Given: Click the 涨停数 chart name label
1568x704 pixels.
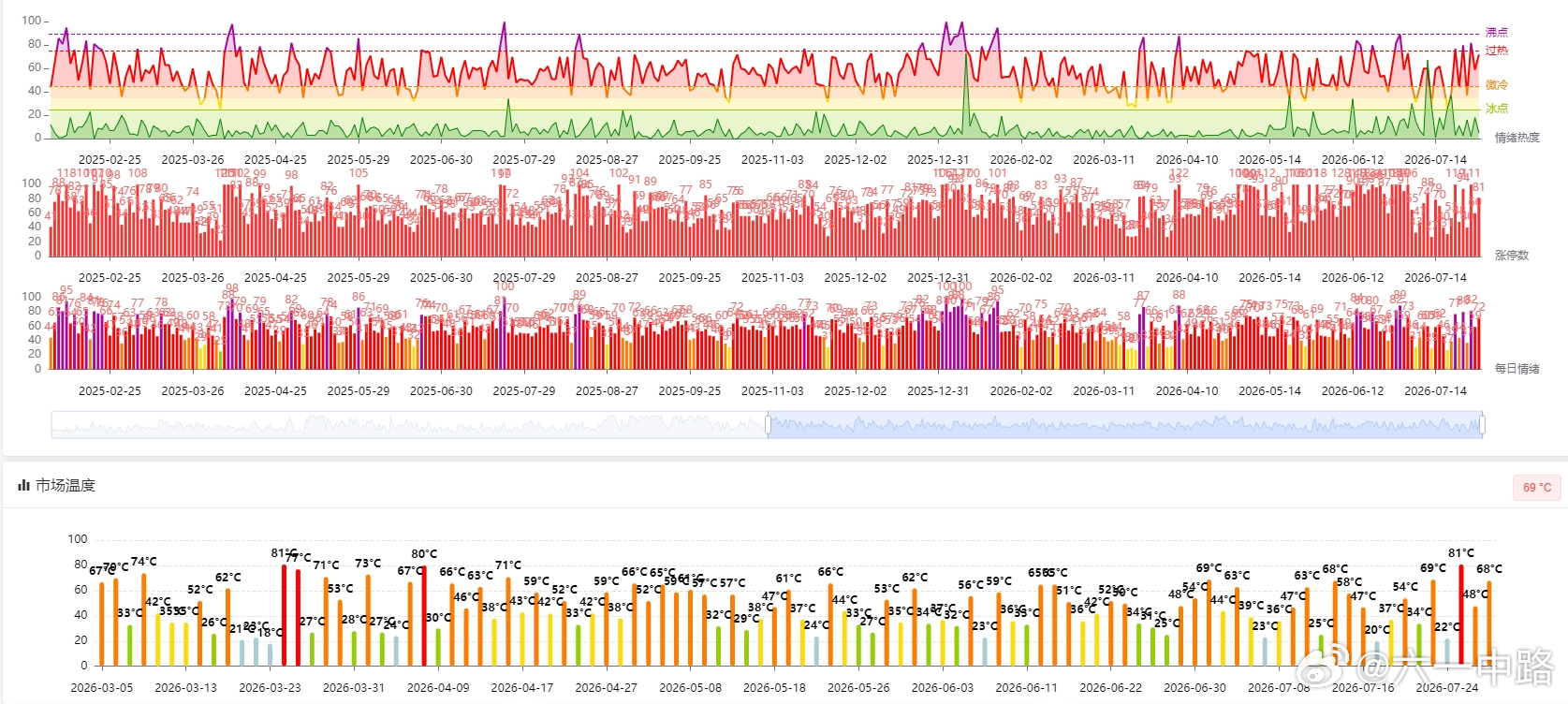Looking at the screenshot, I should click(x=1511, y=255).
